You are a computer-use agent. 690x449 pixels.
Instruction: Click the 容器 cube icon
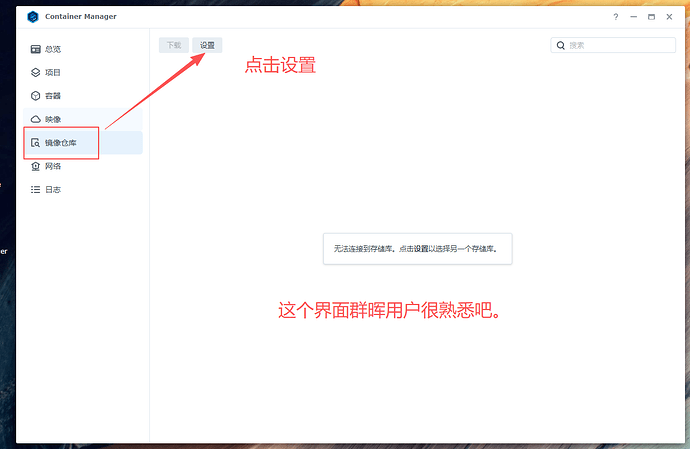click(35, 96)
